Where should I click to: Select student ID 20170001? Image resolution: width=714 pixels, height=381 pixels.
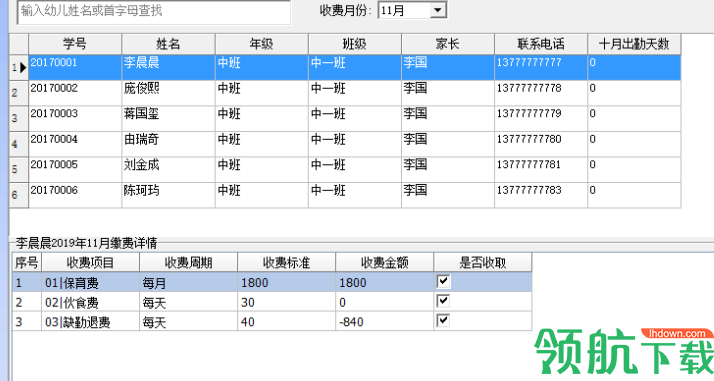pos(75,68)
